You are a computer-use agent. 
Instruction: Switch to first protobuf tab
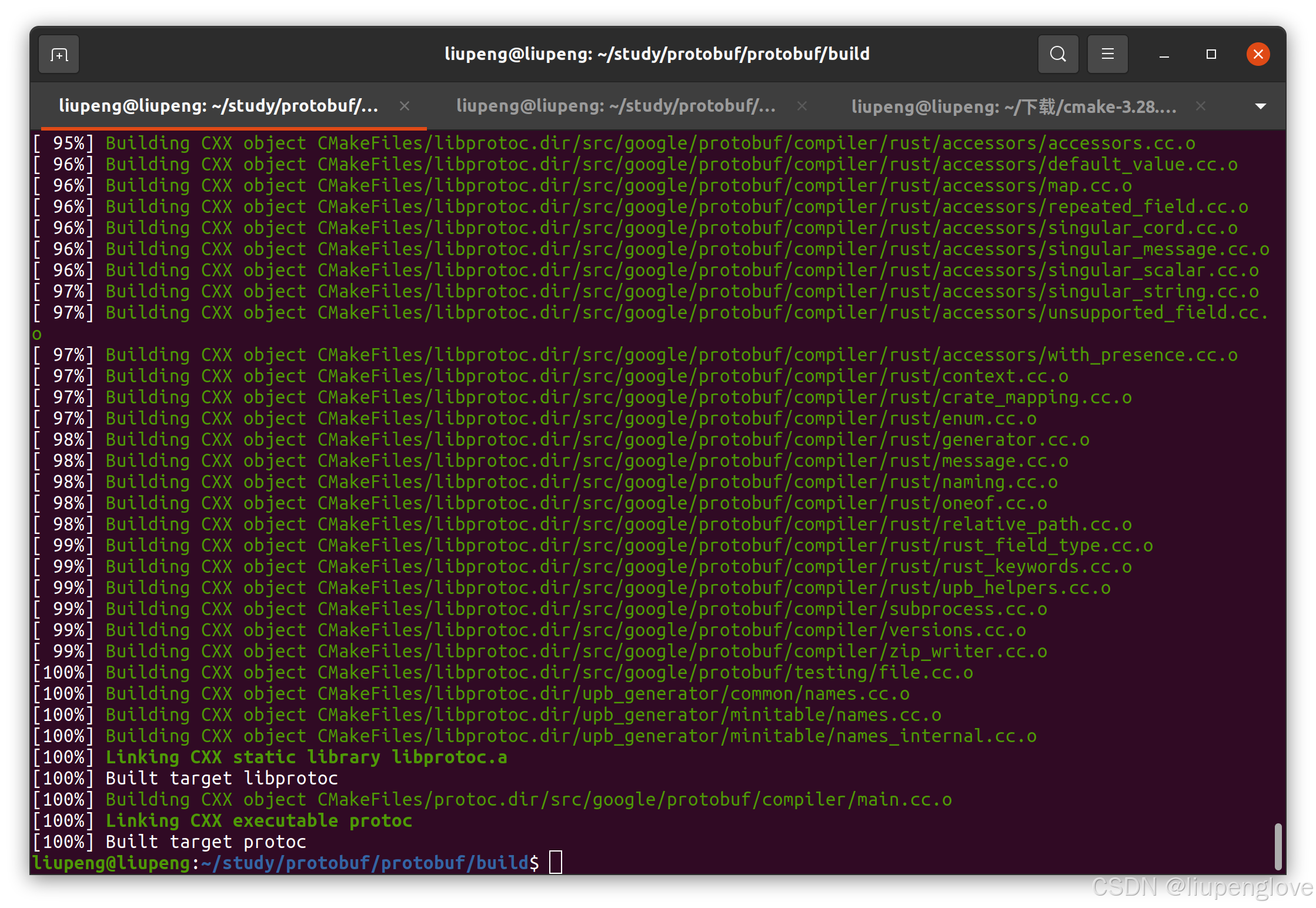coord(219,106)
